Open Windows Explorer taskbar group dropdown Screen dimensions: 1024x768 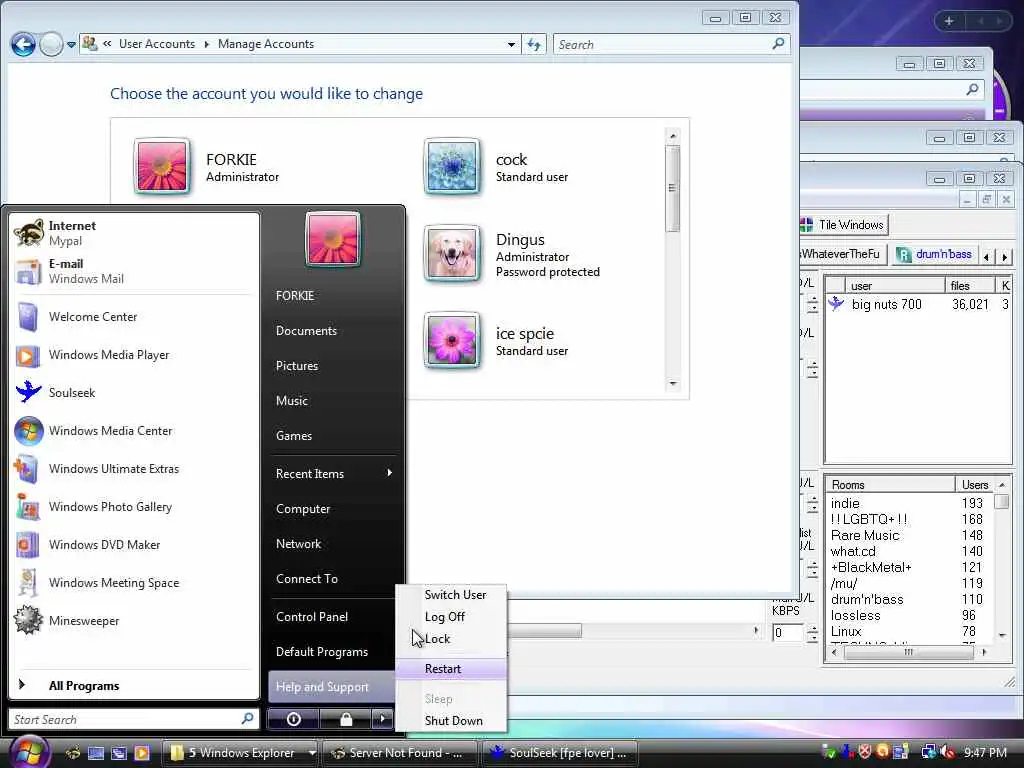coord(312,752)
